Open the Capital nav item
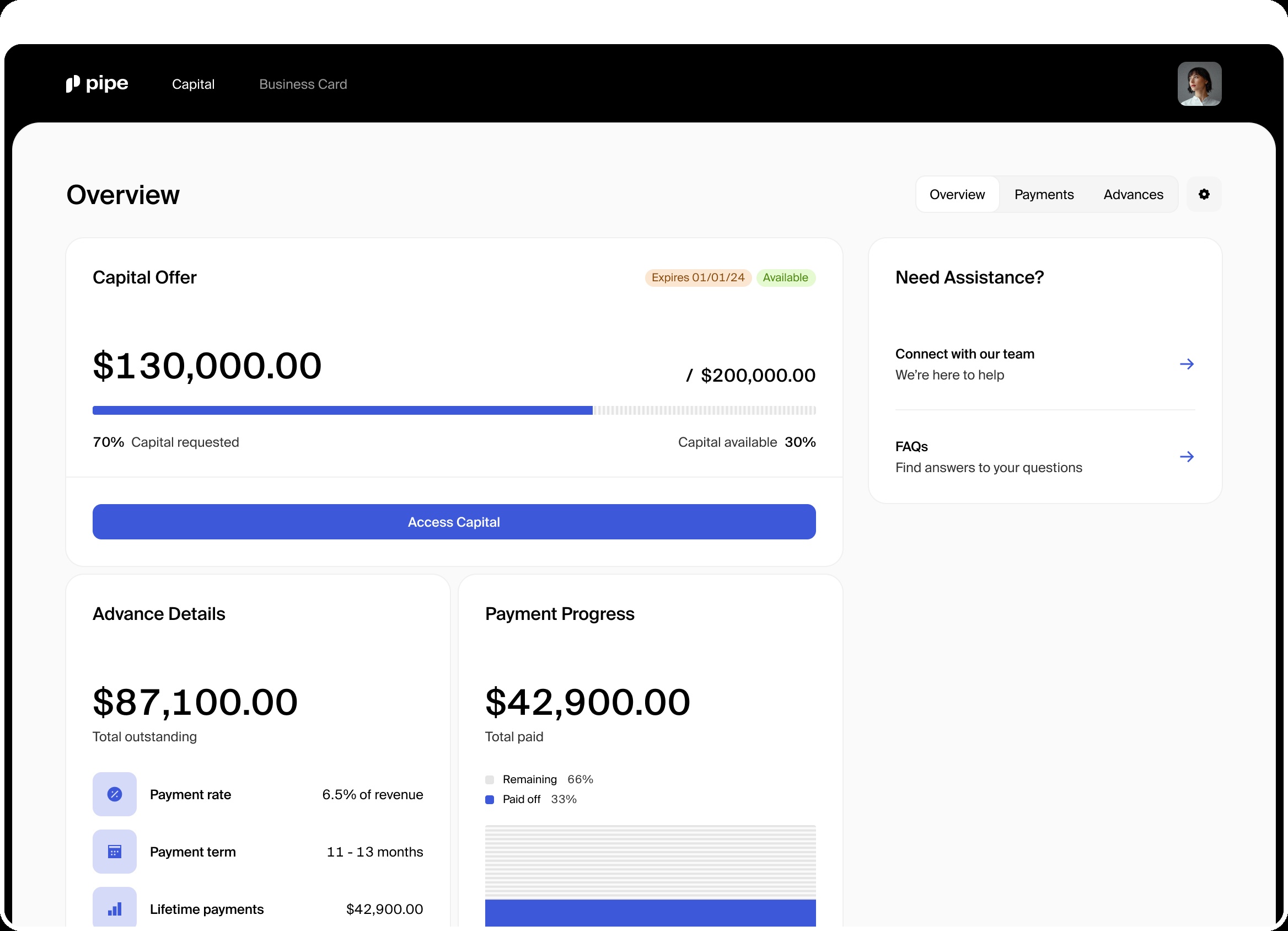 point(193,84)
